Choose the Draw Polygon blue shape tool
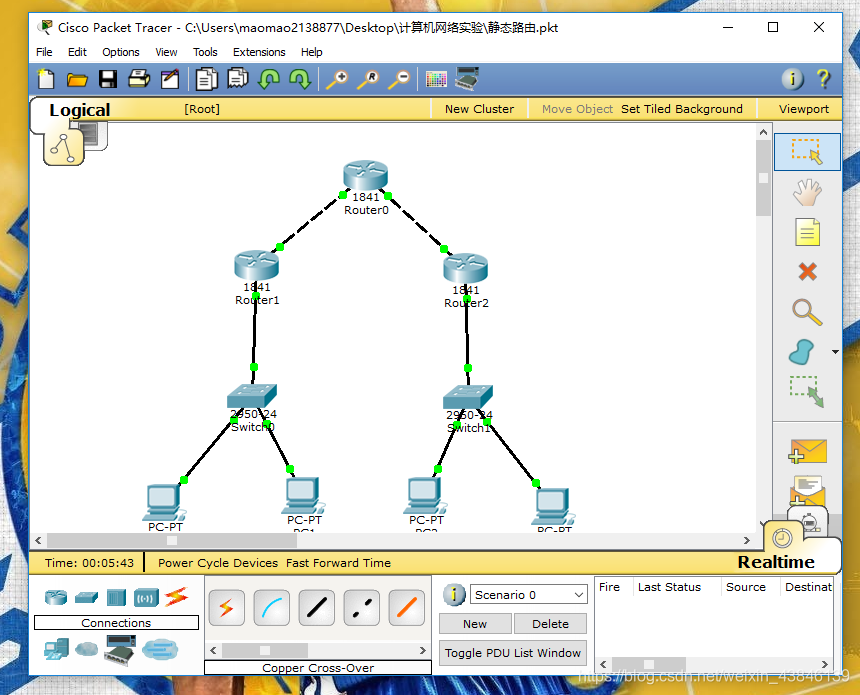Screen dimensions: 860x695 coord(801,352)
